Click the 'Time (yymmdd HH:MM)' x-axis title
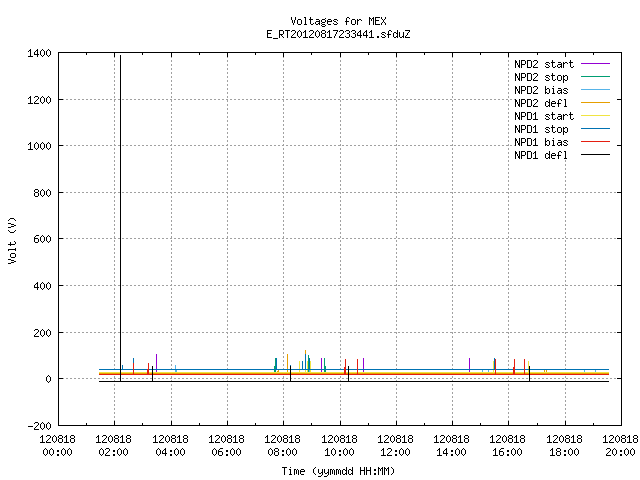The width and height of the screenshot is (640, 480). [x=338, y=471]
